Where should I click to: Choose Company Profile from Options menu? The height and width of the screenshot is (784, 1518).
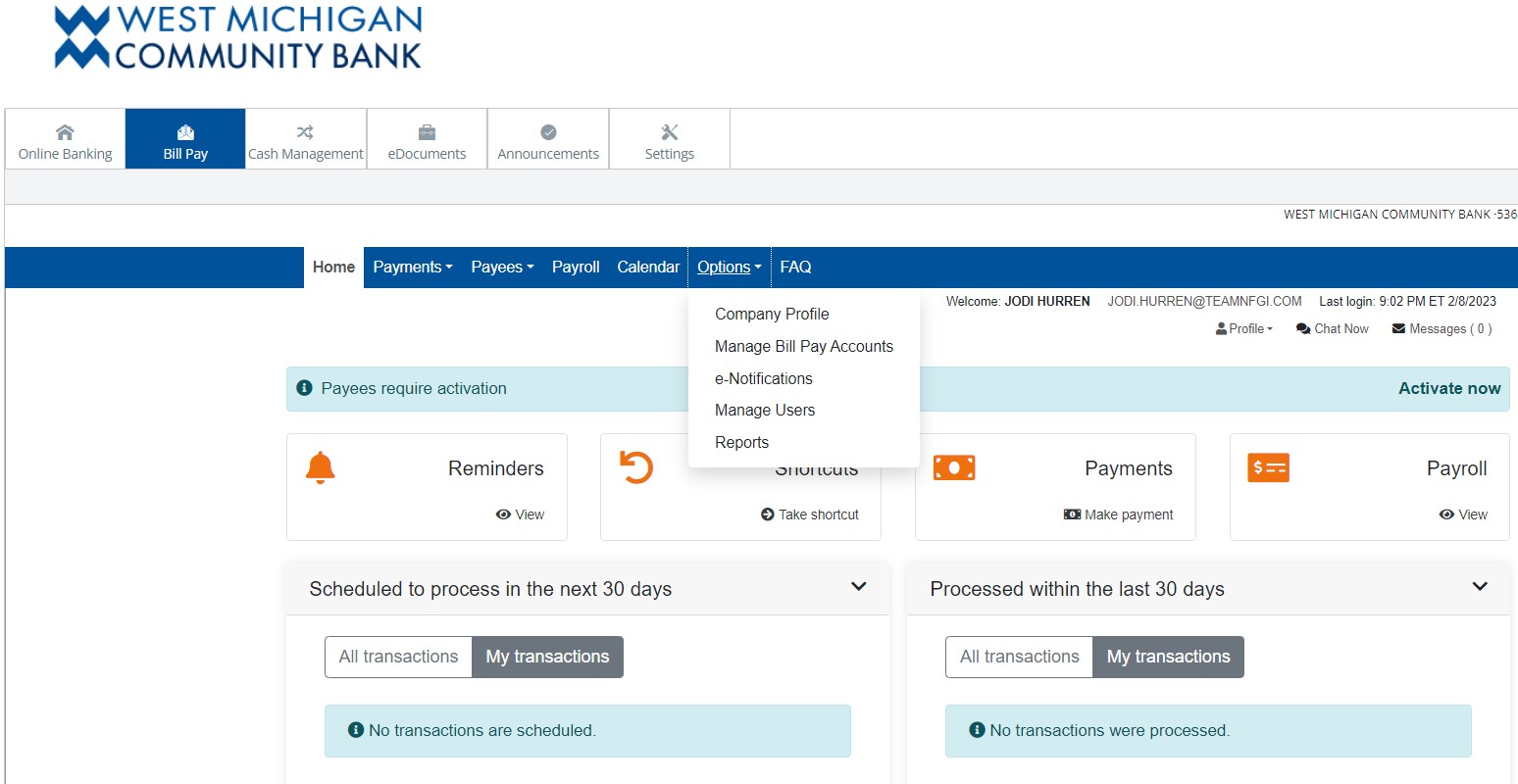pyautogui.click(x=772, y=315)
